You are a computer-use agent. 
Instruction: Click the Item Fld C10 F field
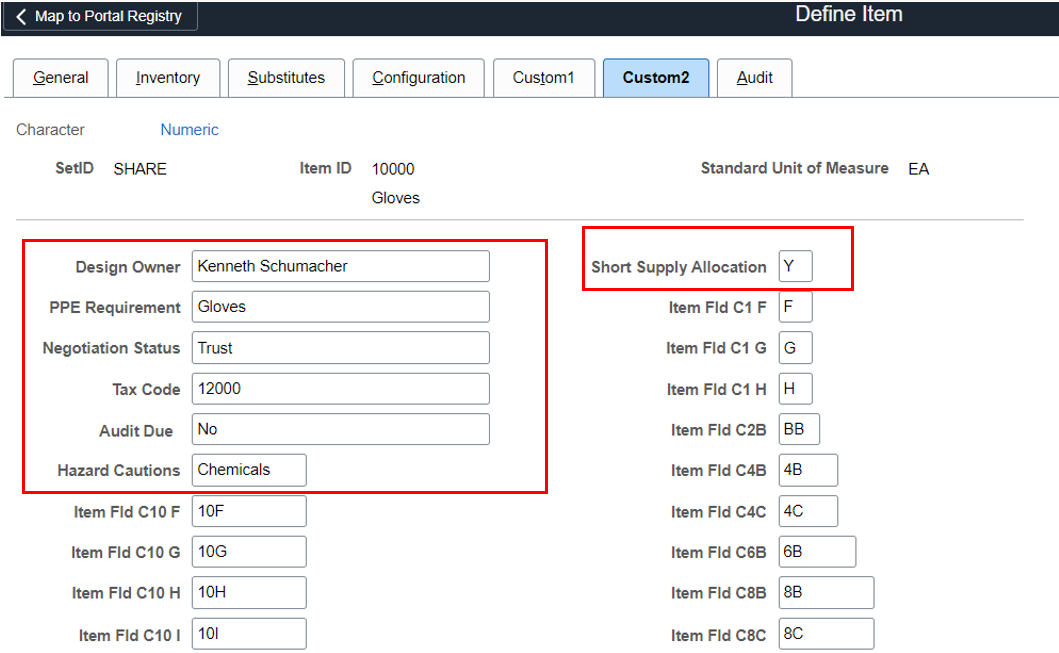(x=249, y=511)
